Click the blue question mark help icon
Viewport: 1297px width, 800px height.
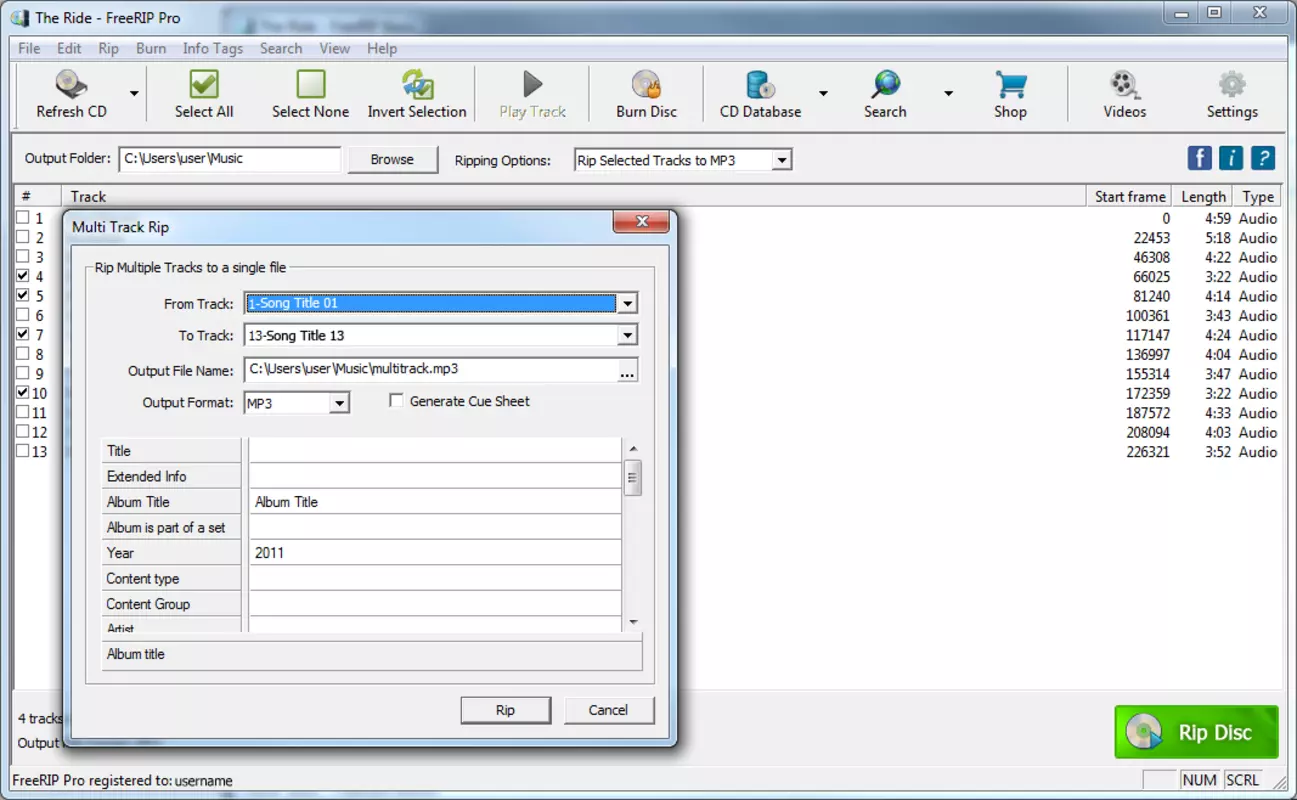1263,158
